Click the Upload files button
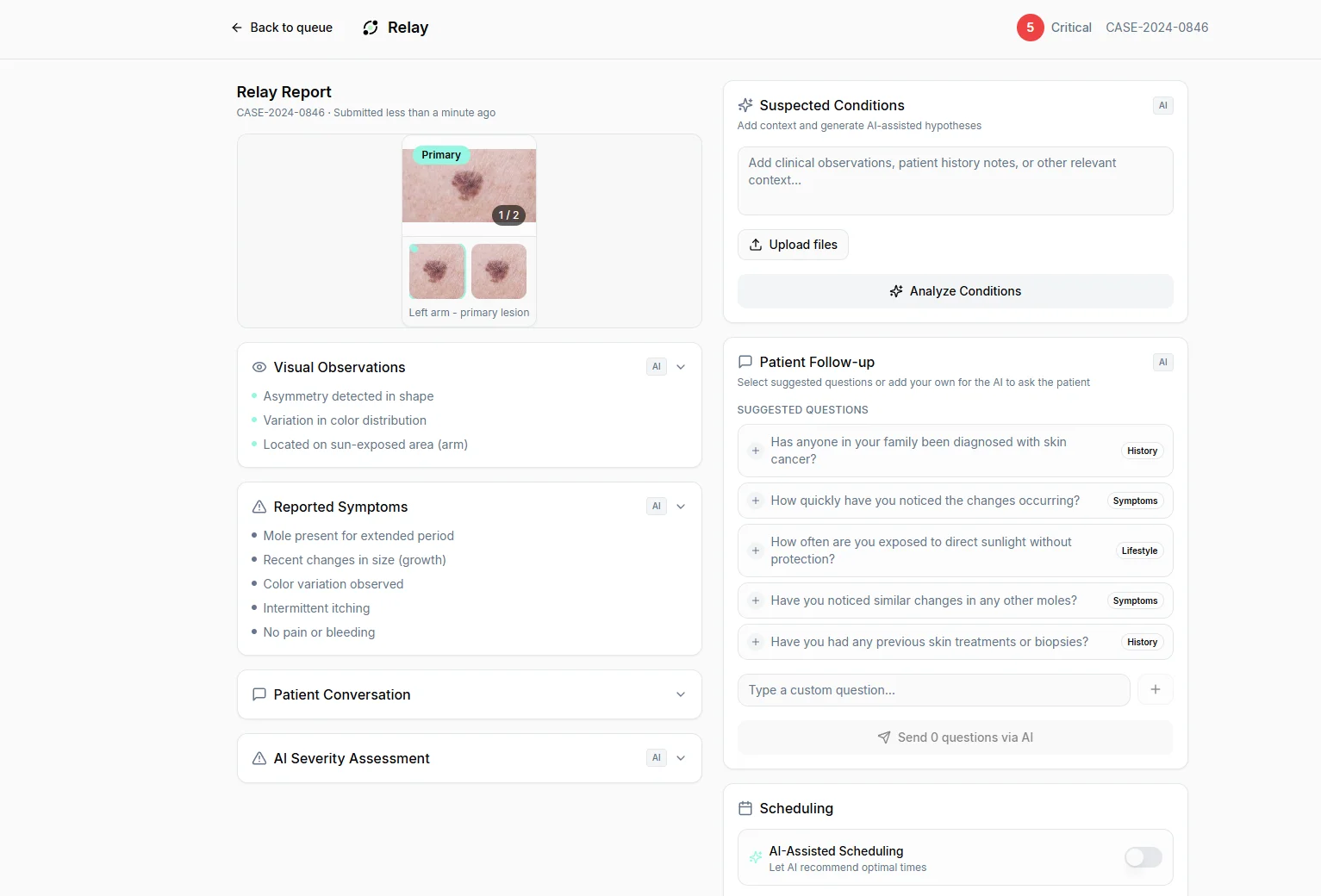The height and width of the screenshot is (896, 1321). [793, 245]
